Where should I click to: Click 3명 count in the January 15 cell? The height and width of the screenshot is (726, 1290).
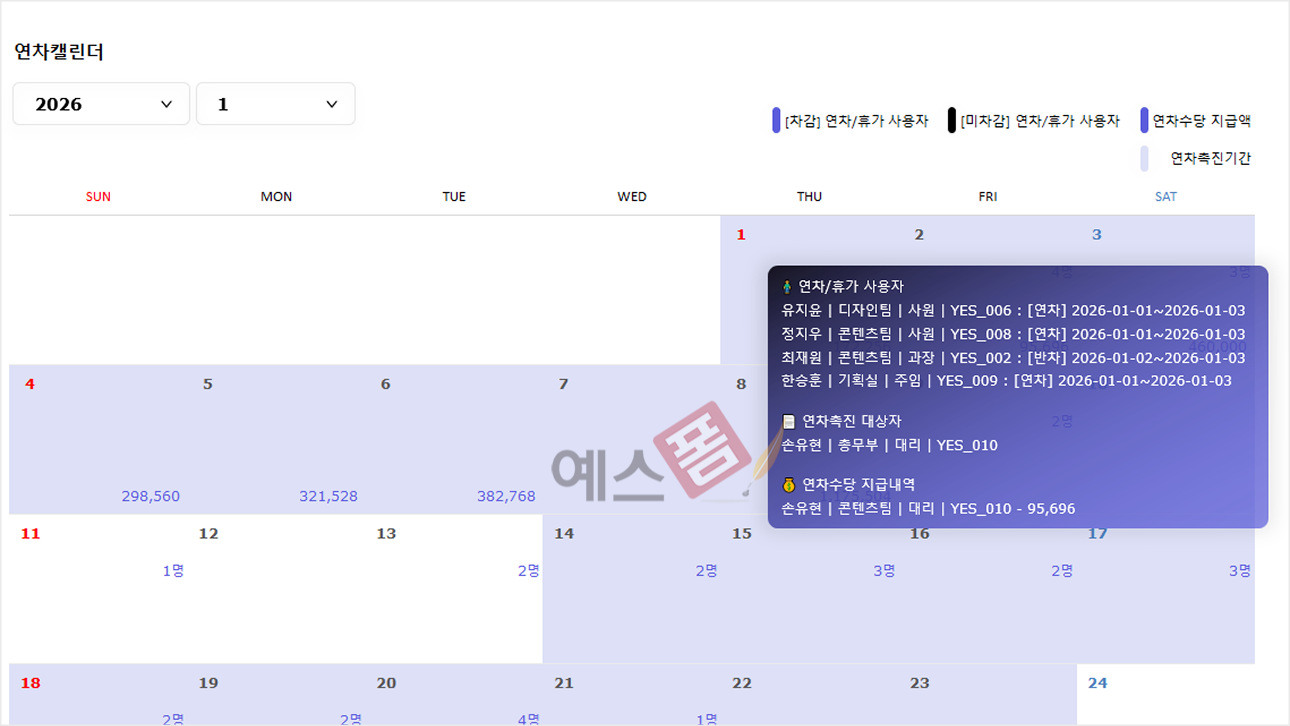(884, 571)
